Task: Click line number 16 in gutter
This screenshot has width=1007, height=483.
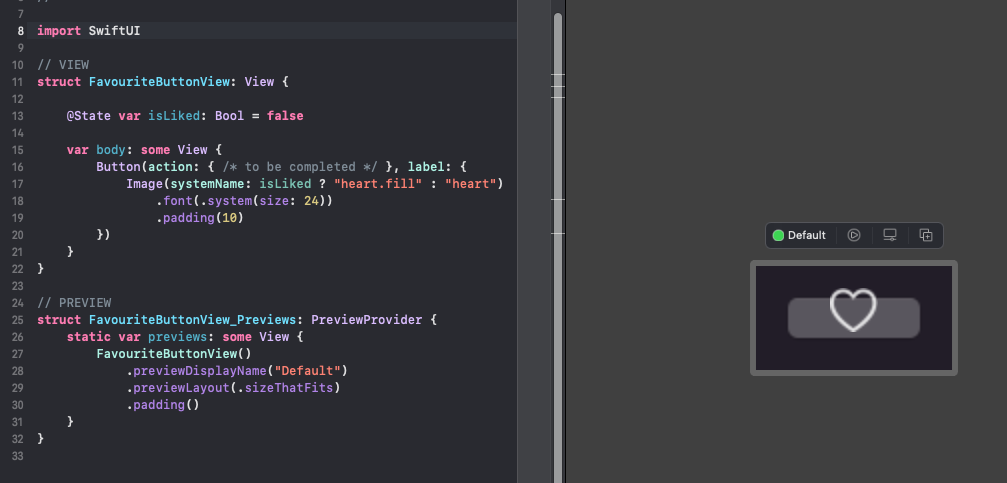Action: [17, 167]
